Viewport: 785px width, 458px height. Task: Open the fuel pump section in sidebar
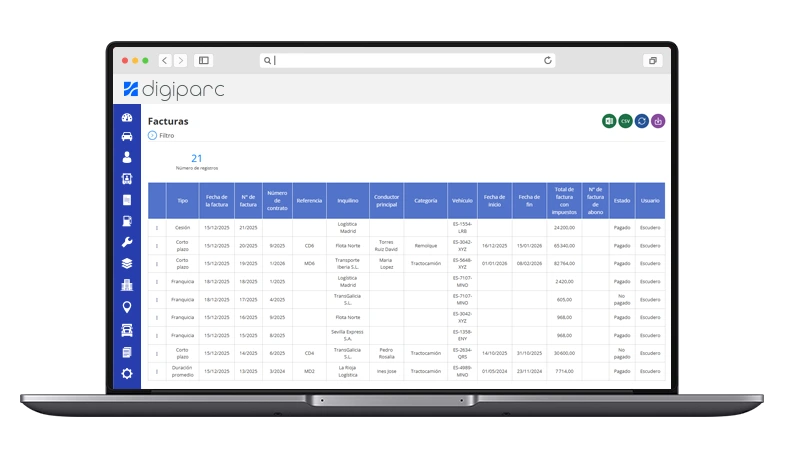[127, 221]
